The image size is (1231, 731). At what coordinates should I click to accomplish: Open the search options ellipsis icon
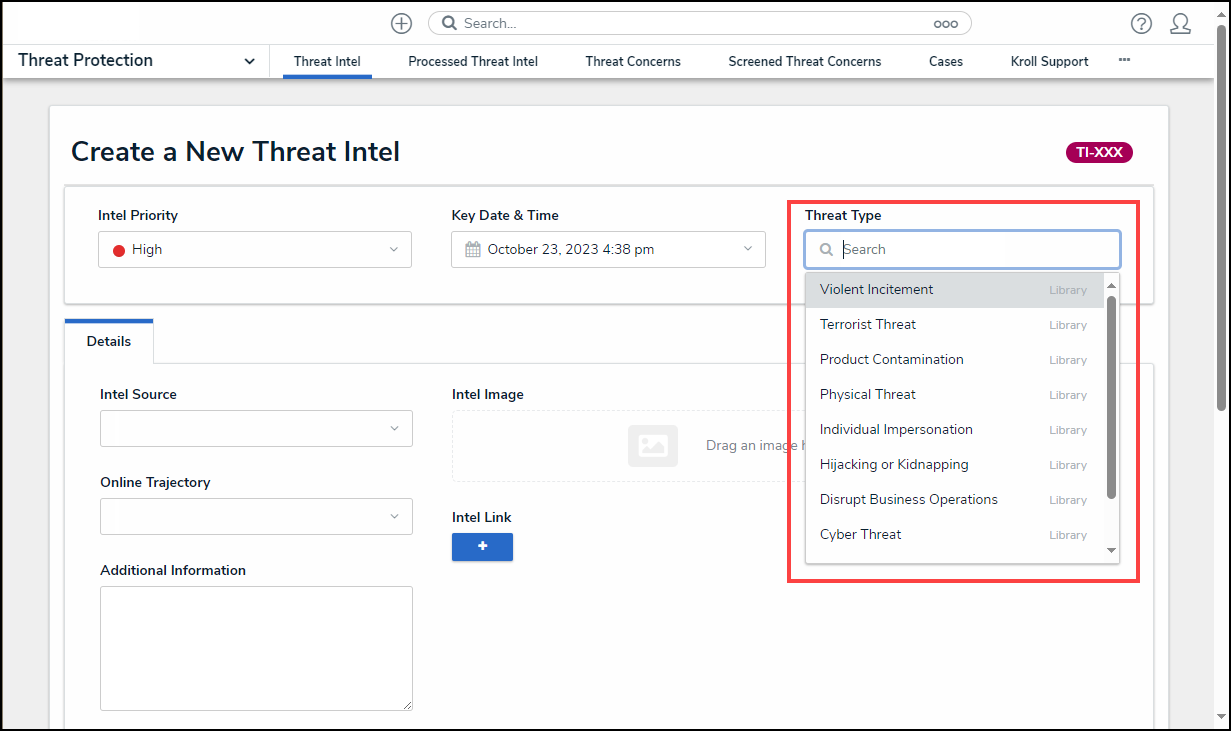[x=945, y=24]
